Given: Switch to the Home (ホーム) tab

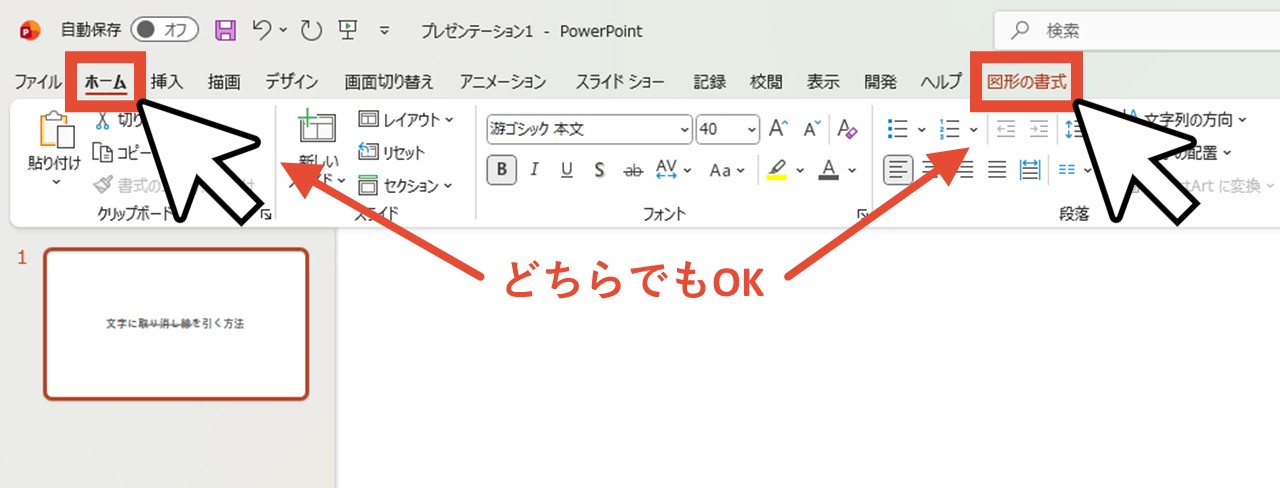Looking at the screenshot, I should tap(106, 82).
